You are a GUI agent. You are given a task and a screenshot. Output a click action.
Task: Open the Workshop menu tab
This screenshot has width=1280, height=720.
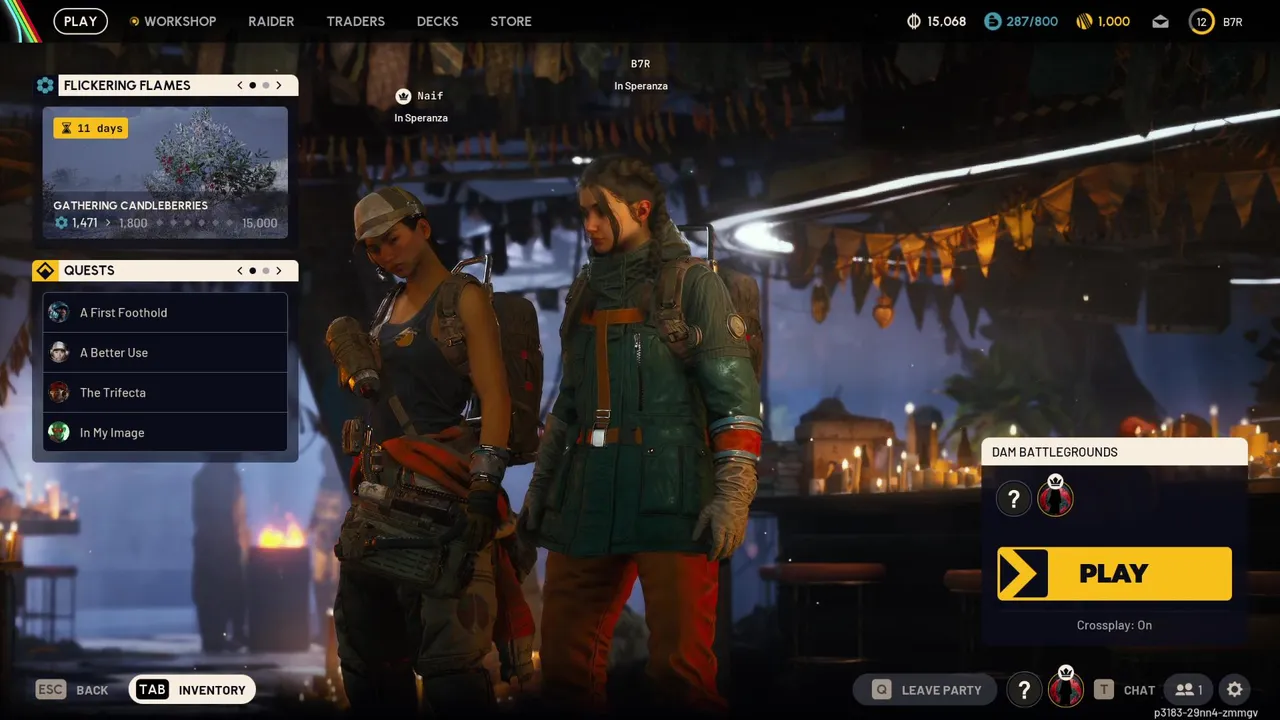172,21
